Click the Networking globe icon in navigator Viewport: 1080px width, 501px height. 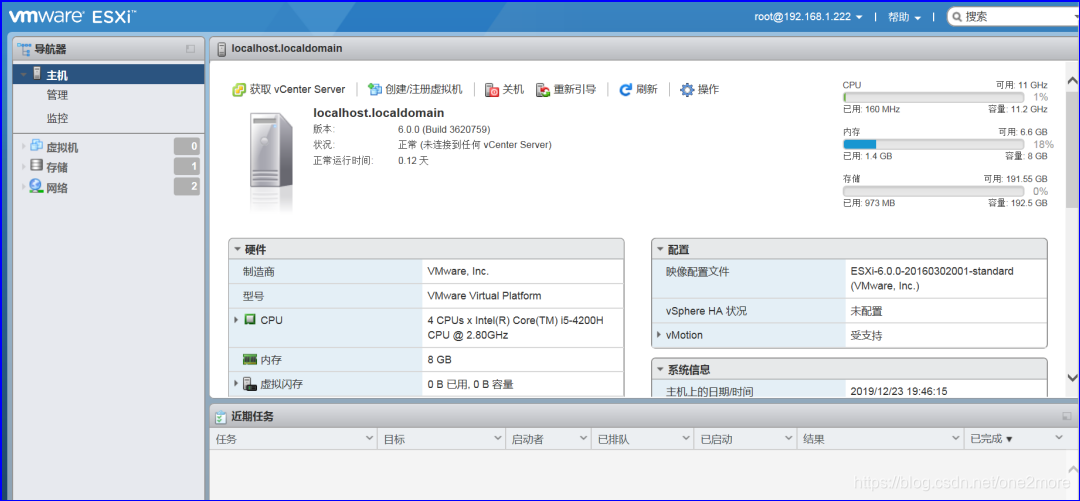point(36,186)
